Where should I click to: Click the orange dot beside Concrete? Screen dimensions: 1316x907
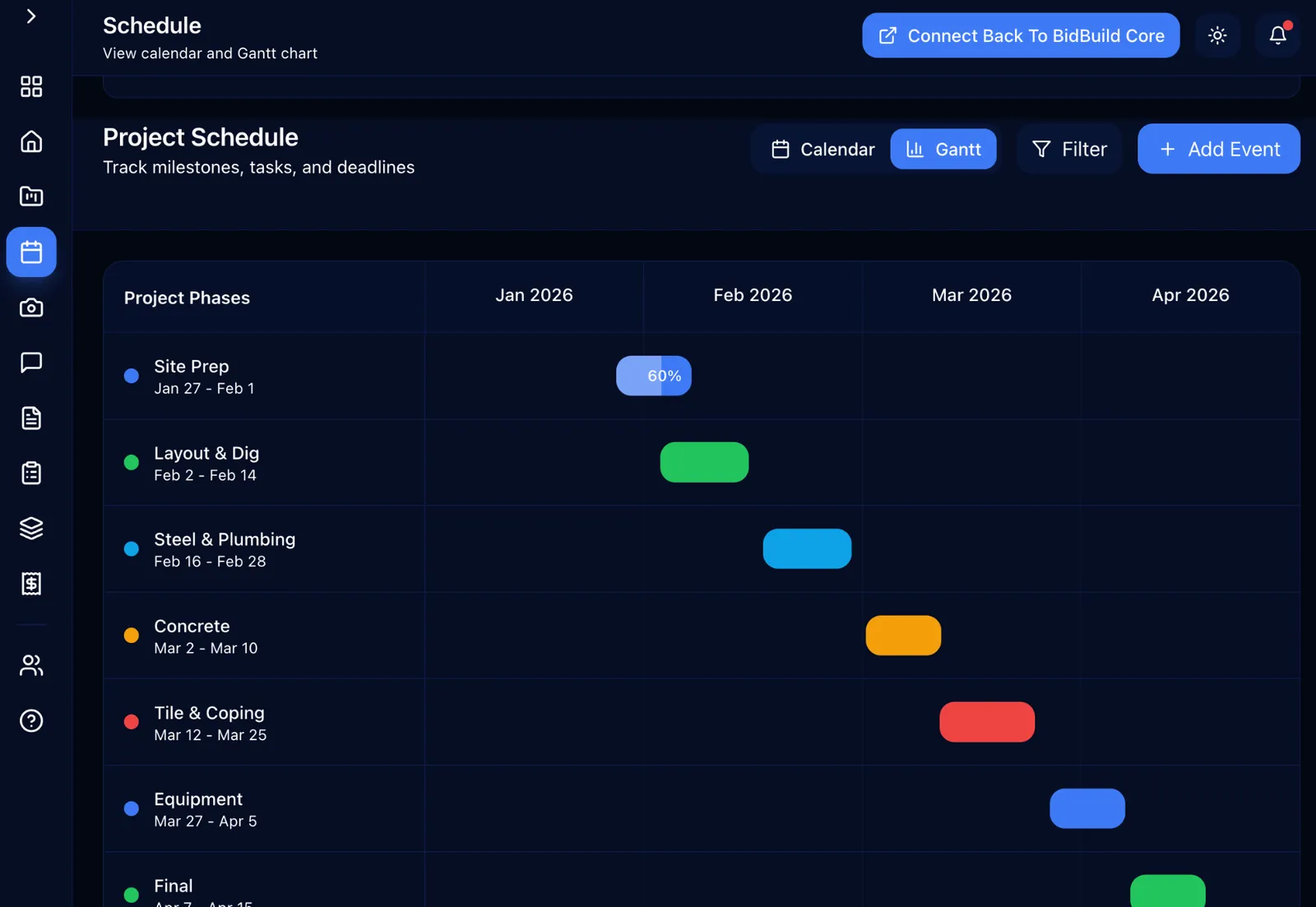pyautogui.click(x=132, y=636)
